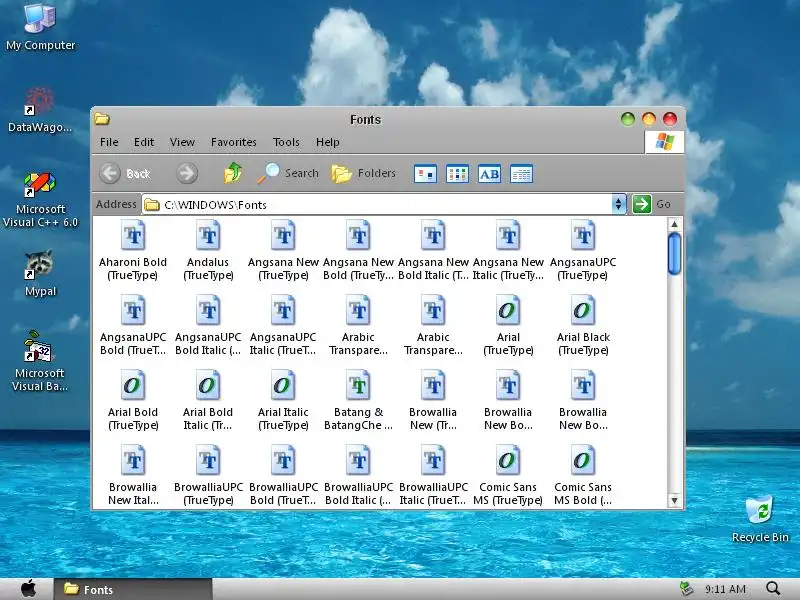
Task: Switch to Details view
Action: [521, 174]
